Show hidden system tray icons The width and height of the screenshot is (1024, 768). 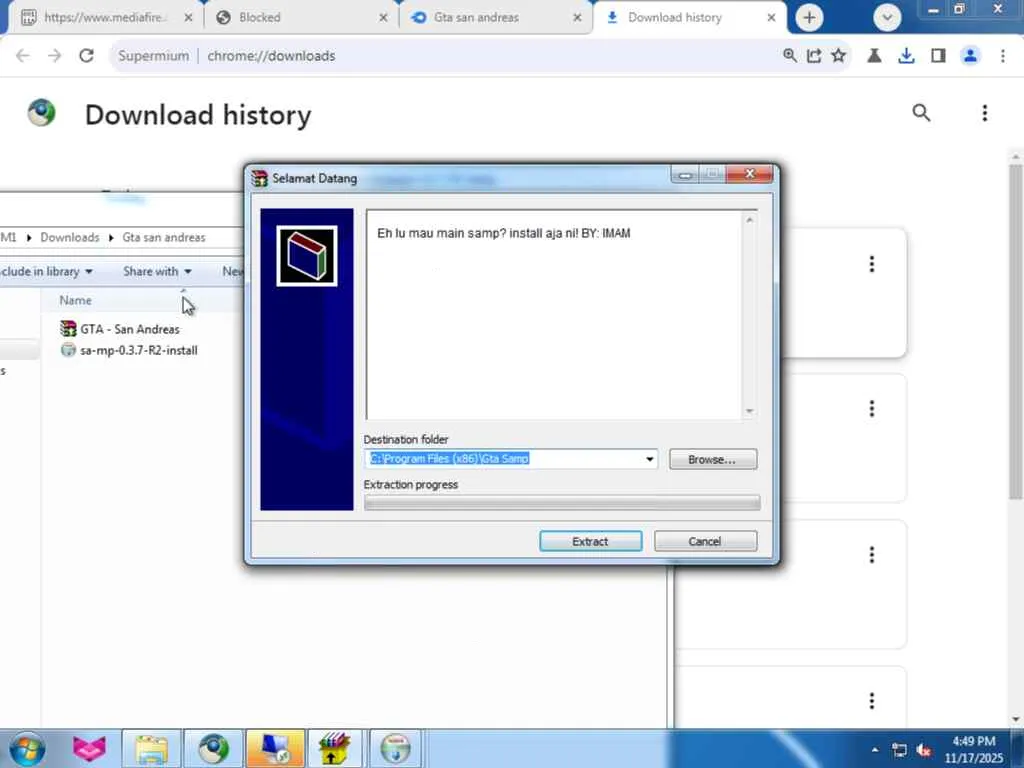875,750
